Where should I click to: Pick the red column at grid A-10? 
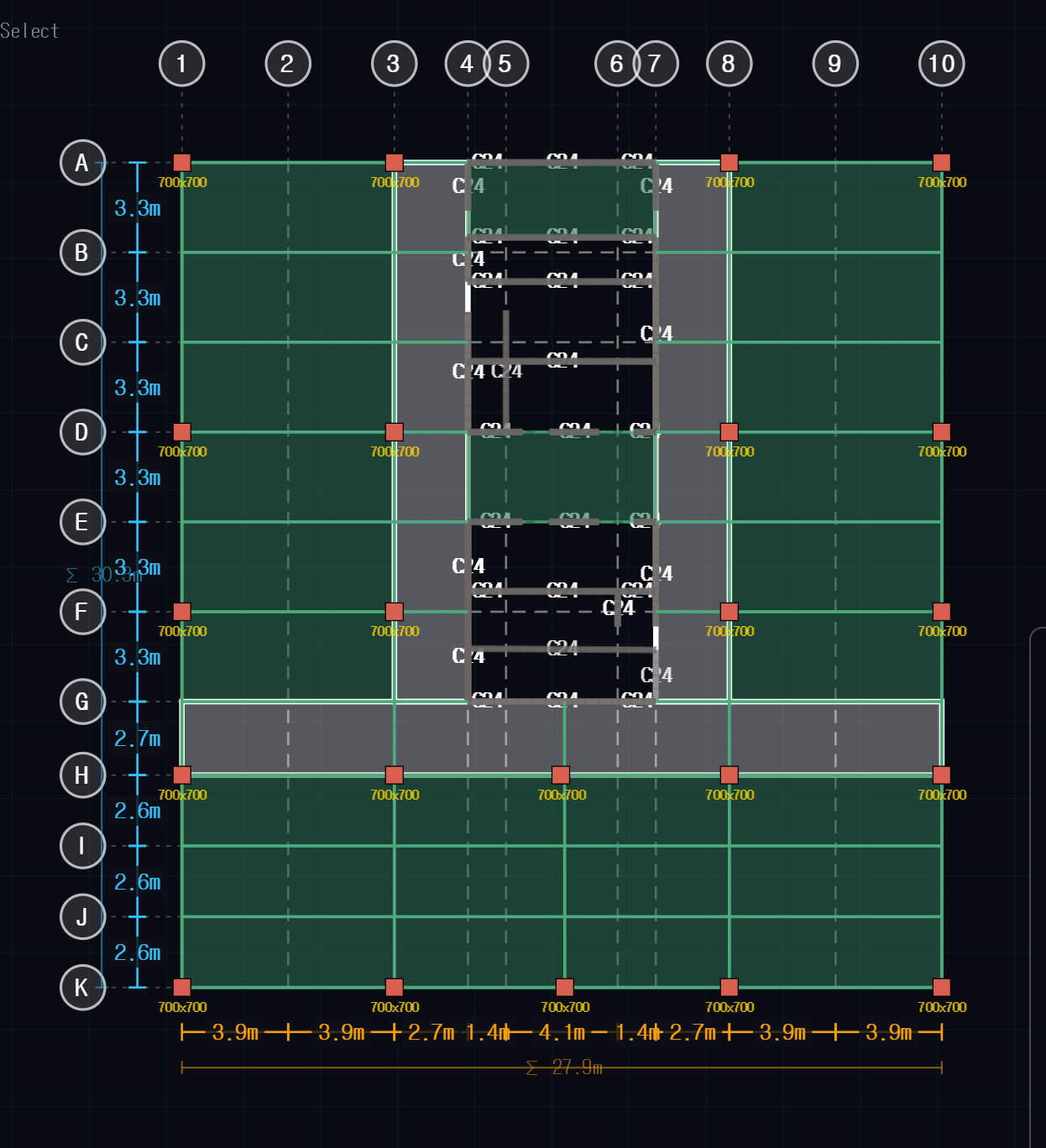click(x=942, y=163)
